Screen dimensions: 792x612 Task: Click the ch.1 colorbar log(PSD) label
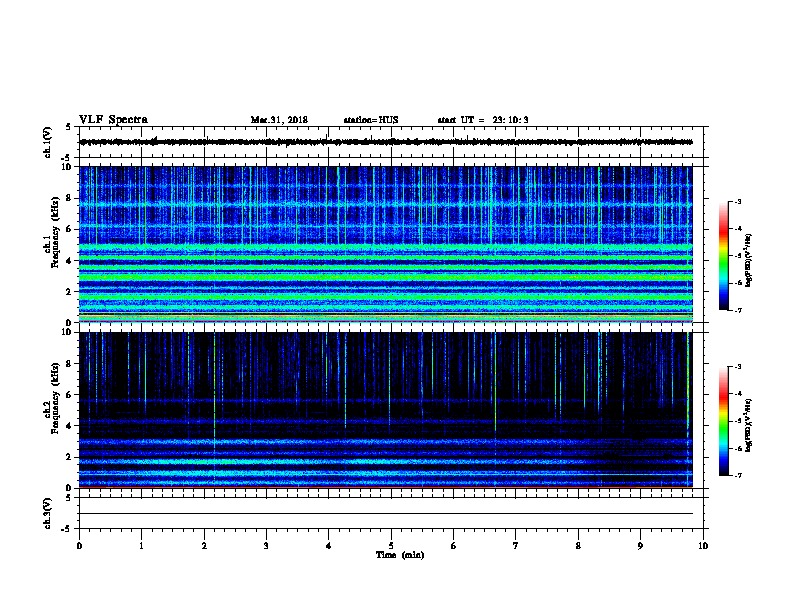click(x=749, y=260)
